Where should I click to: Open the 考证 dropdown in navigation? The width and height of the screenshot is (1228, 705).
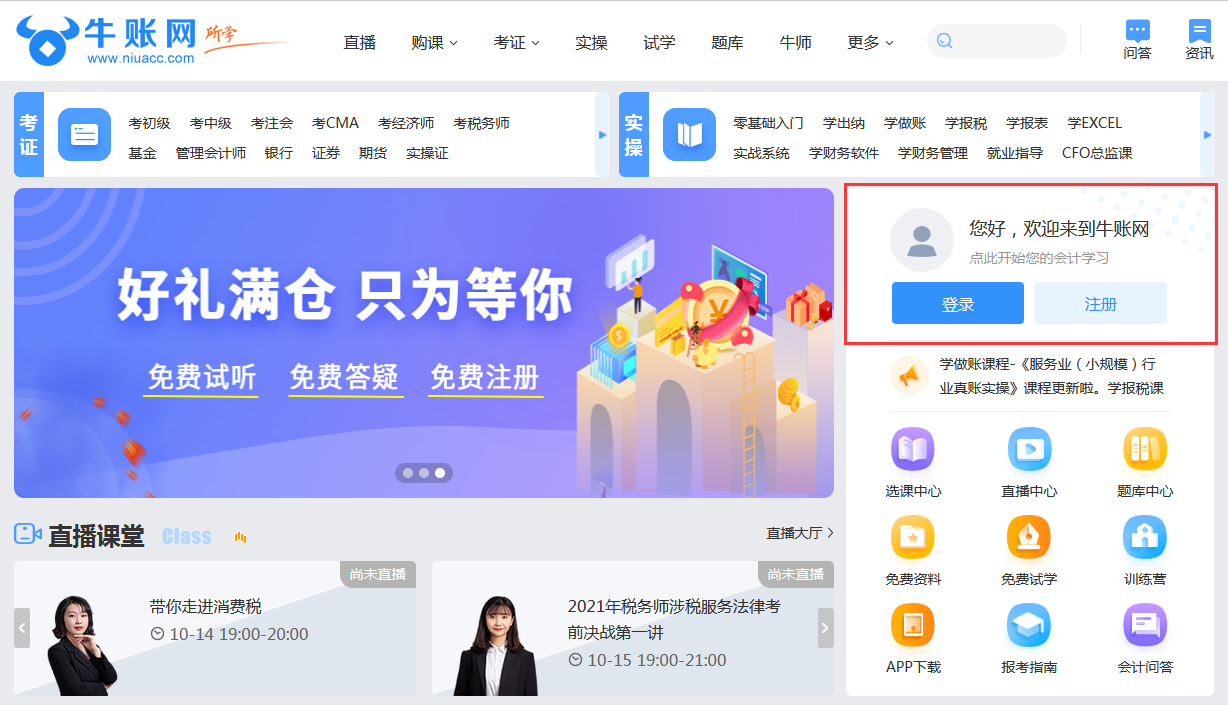coord(516,42)
